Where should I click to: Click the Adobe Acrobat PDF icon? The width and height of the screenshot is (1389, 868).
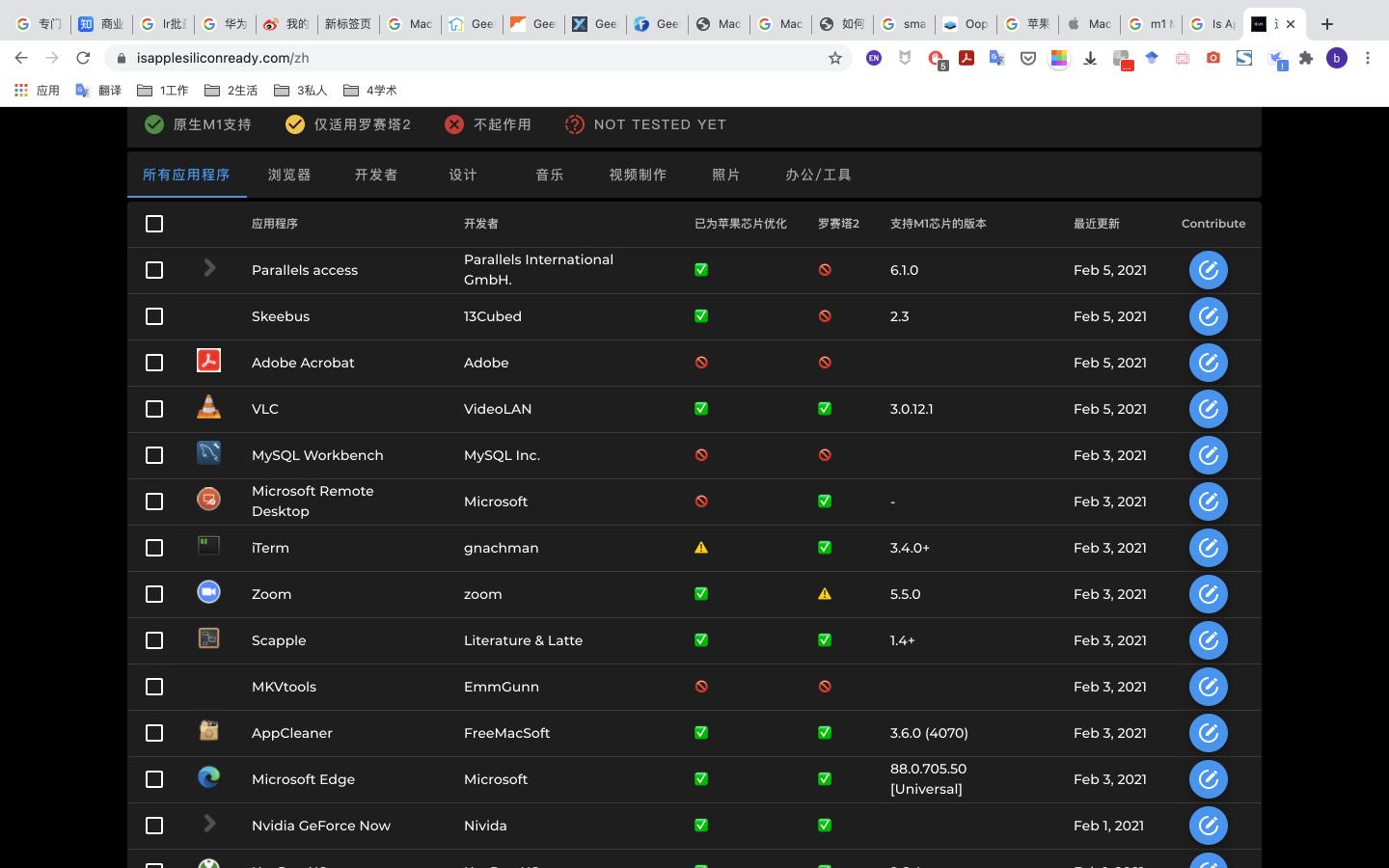point(208,360)
